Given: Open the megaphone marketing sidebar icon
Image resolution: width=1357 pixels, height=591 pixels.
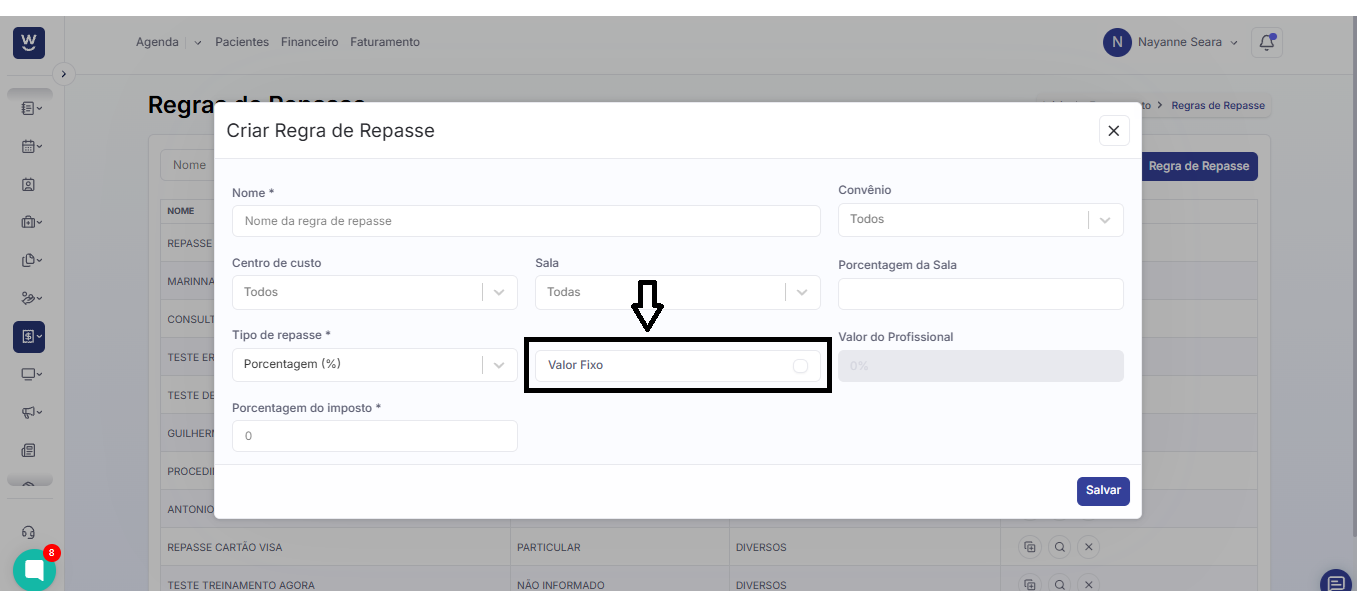Looking at the screenshot, I should (x=31, y=412).
